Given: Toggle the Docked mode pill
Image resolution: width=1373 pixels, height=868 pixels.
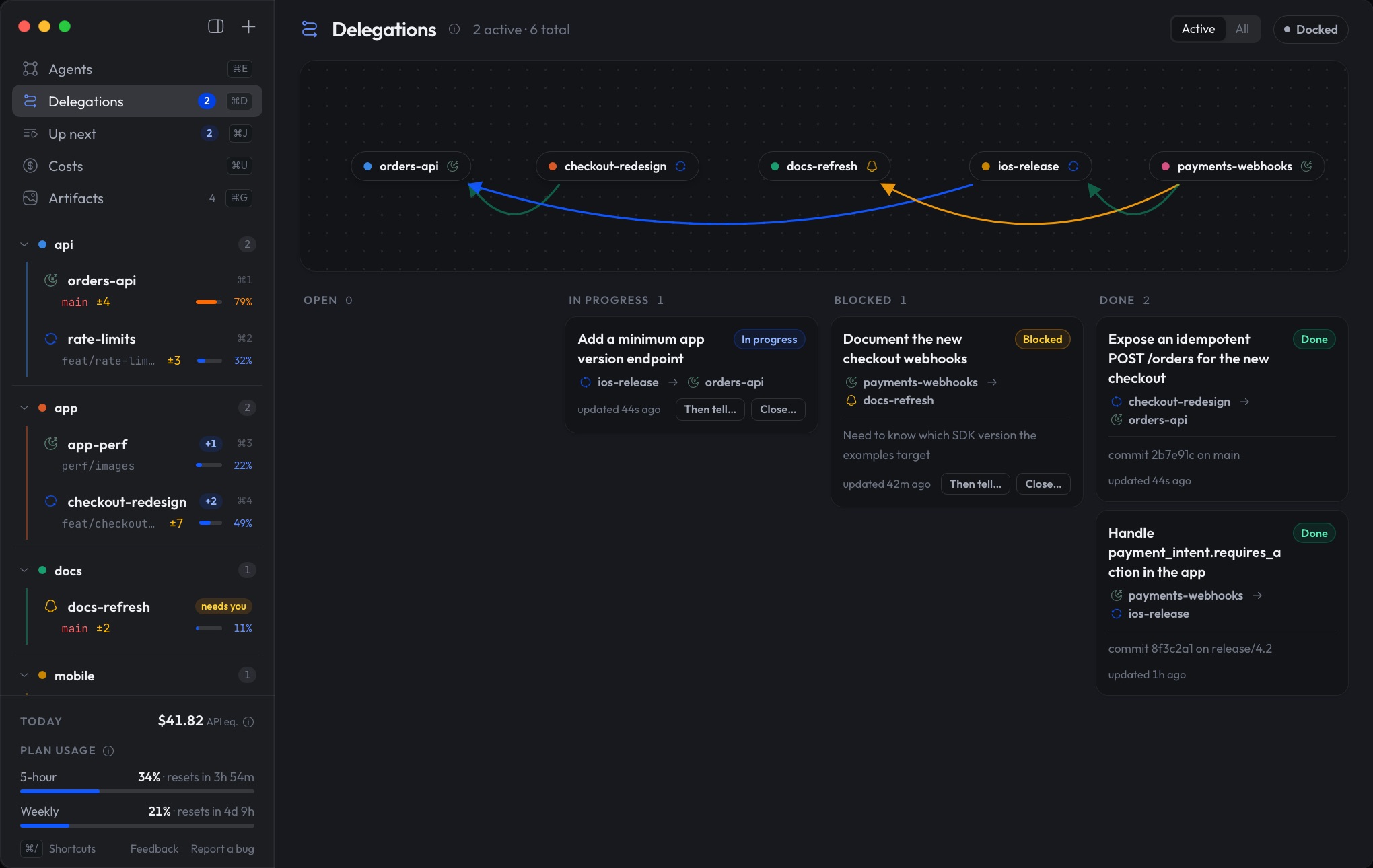Looking at the screenshot, I should click(1310, 30).
